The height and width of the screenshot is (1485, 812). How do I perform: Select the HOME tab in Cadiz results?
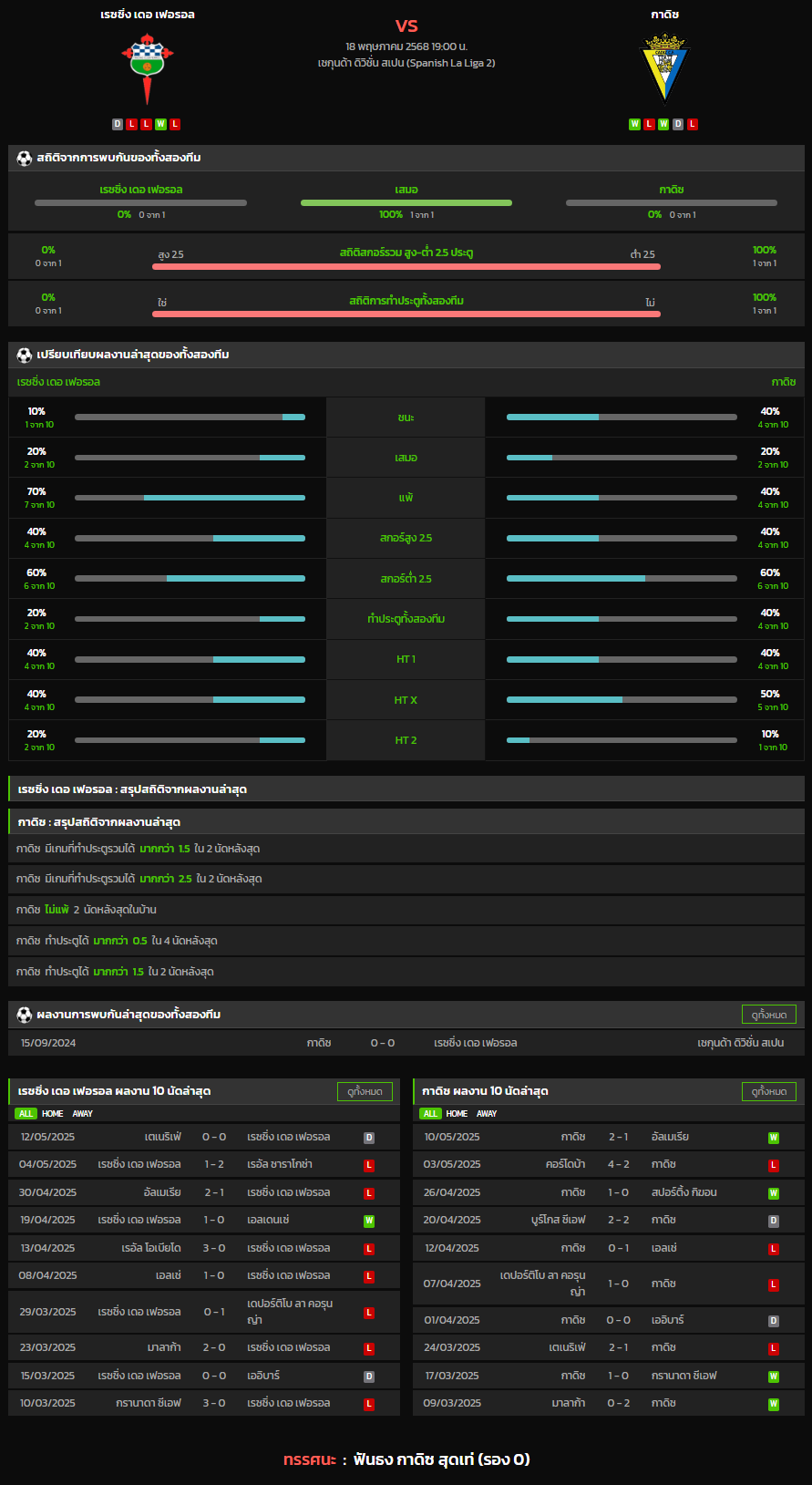click(457, 1114)
